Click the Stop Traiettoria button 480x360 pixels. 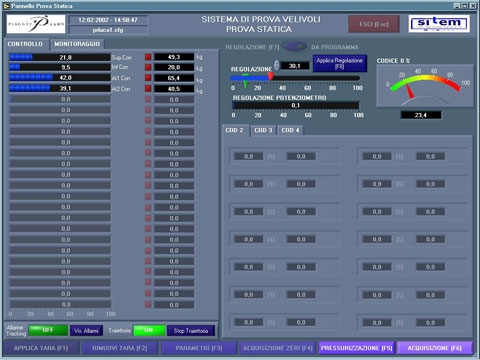pyautogui.click(x=191, y=331)
